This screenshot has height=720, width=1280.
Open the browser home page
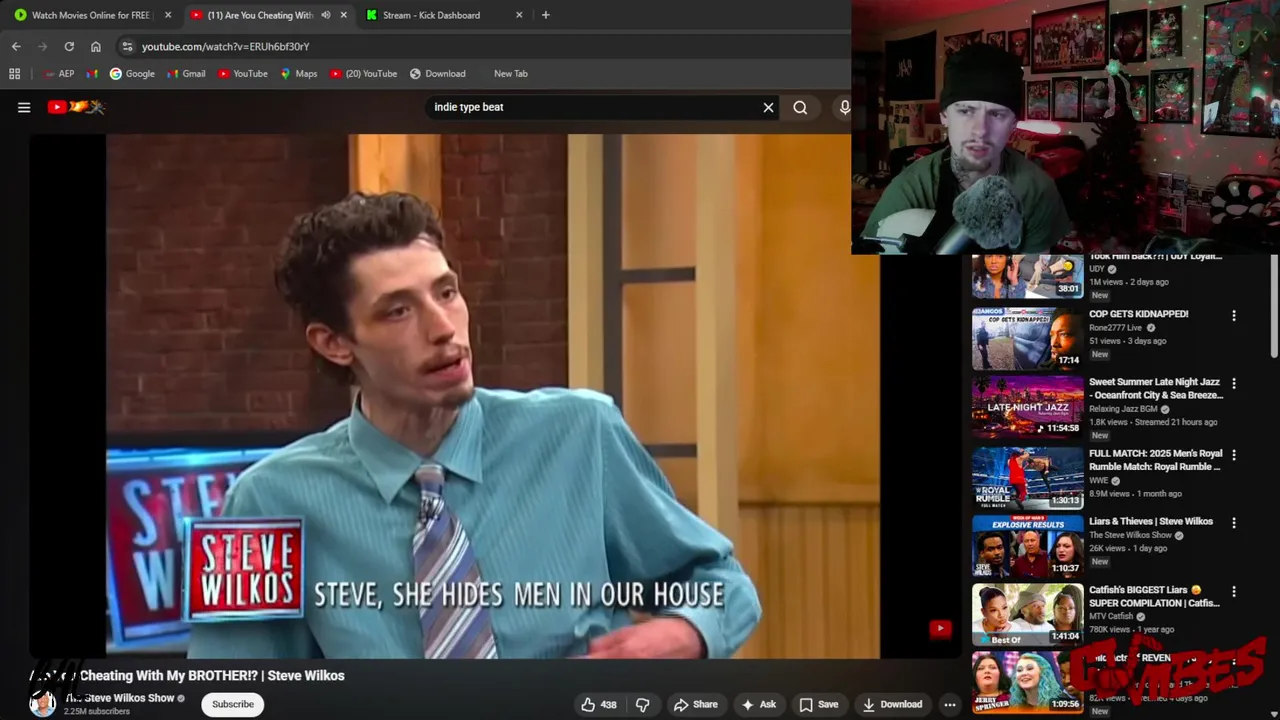point(96,46)
